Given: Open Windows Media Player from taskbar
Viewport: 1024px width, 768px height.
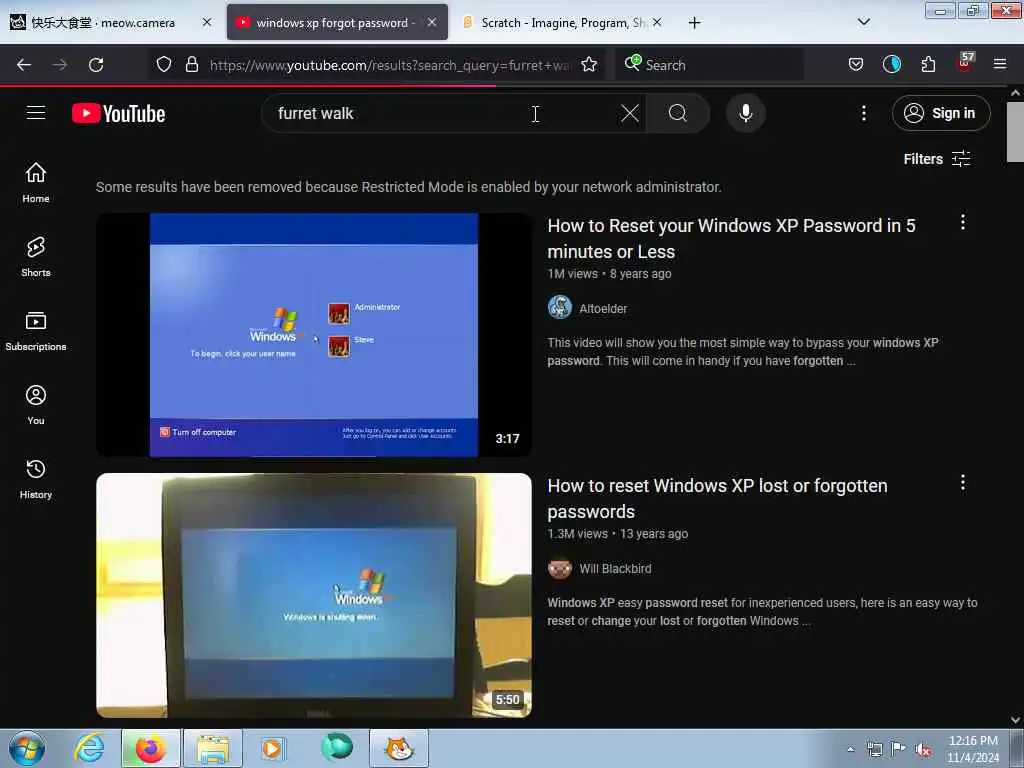Looking at the screenshot, I should 272,748.
